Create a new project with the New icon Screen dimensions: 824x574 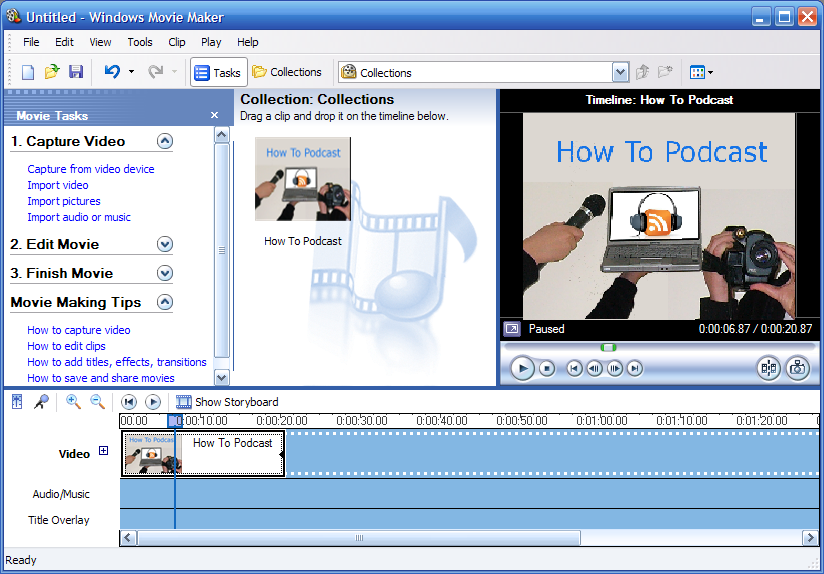coord(28,72)
